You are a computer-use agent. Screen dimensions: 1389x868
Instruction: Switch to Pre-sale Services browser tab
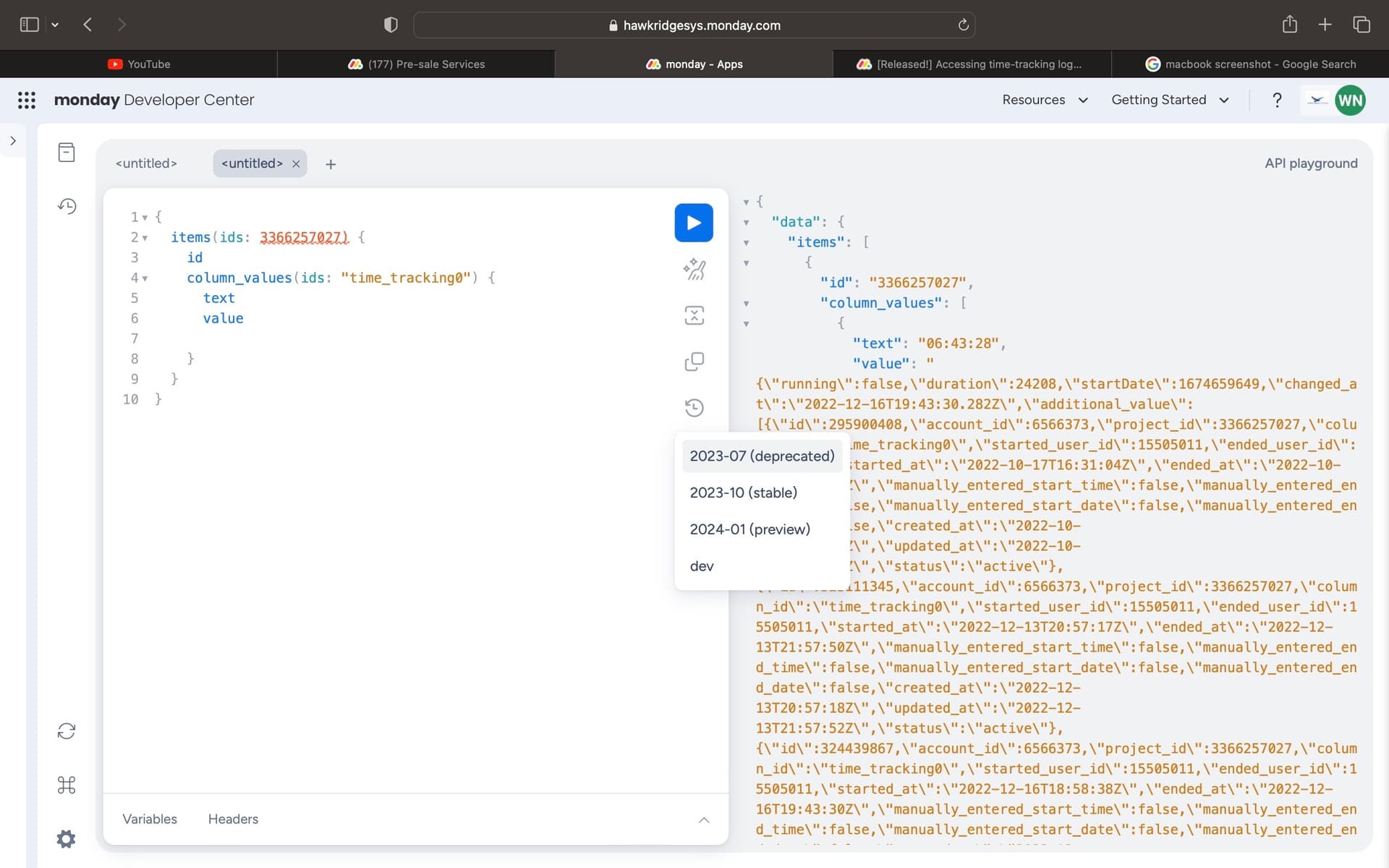point(416,64)
